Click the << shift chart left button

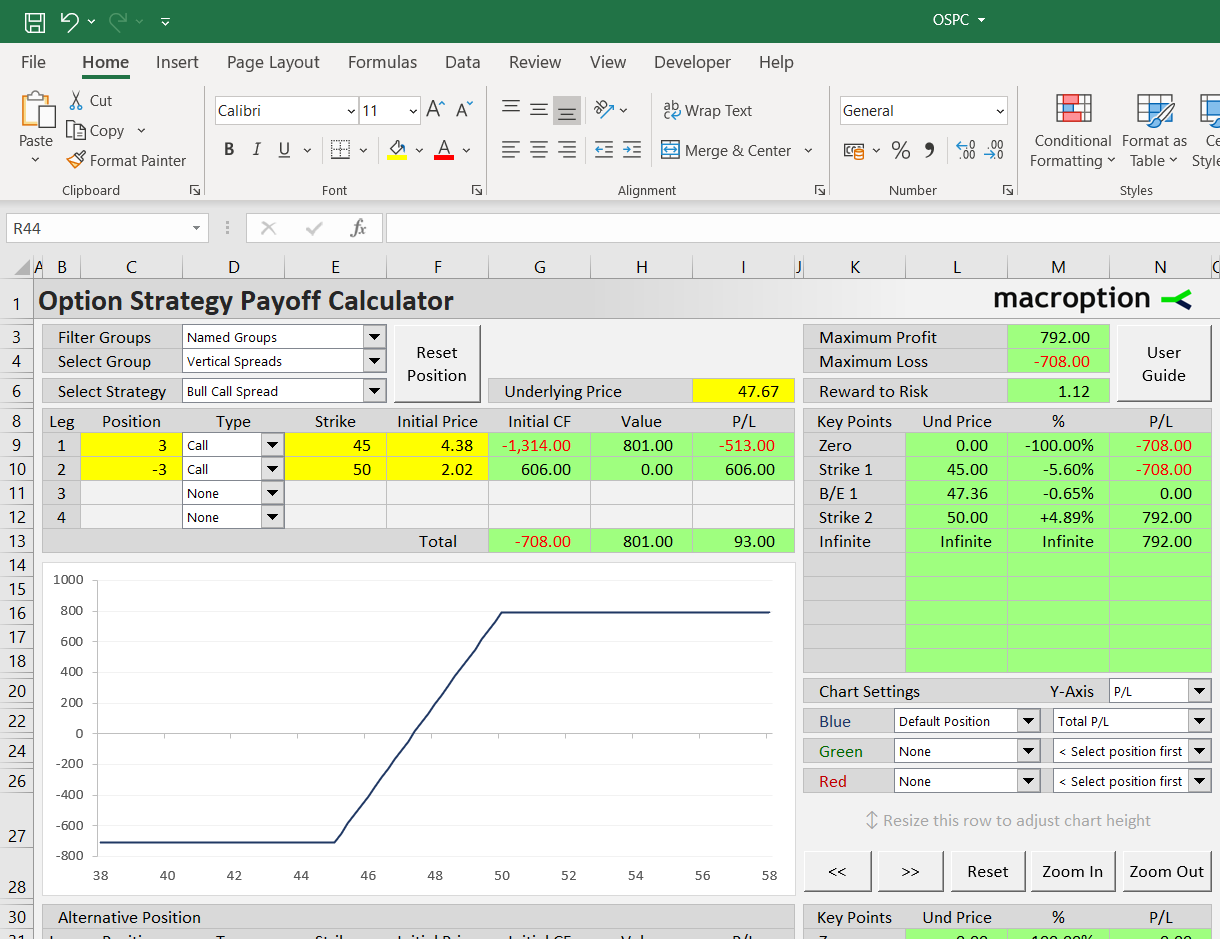(837, 871)
